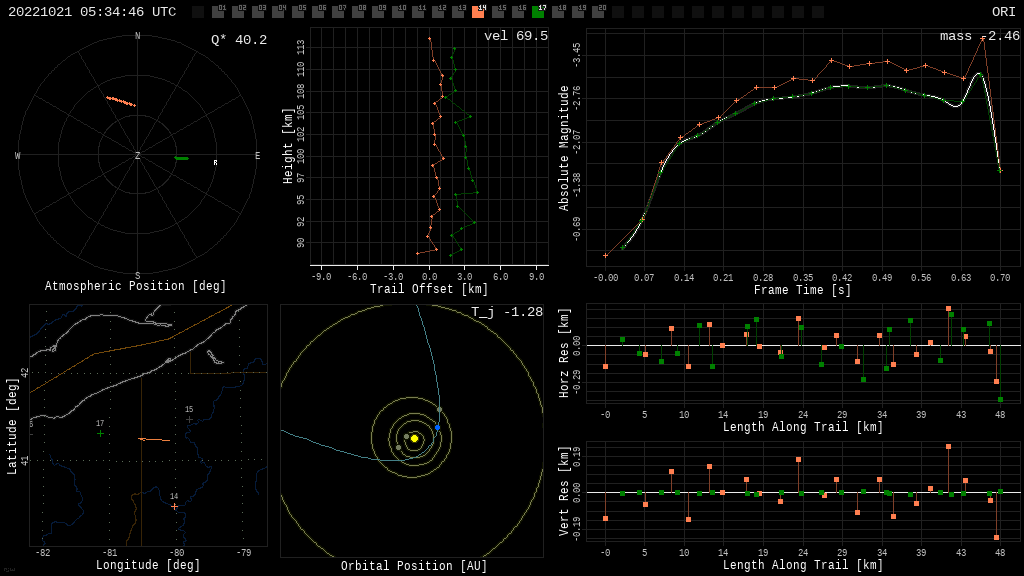This screenshot has height=576, width=1024.
Task: Click the -79 longitude tick label
Action: pos(244,552)
